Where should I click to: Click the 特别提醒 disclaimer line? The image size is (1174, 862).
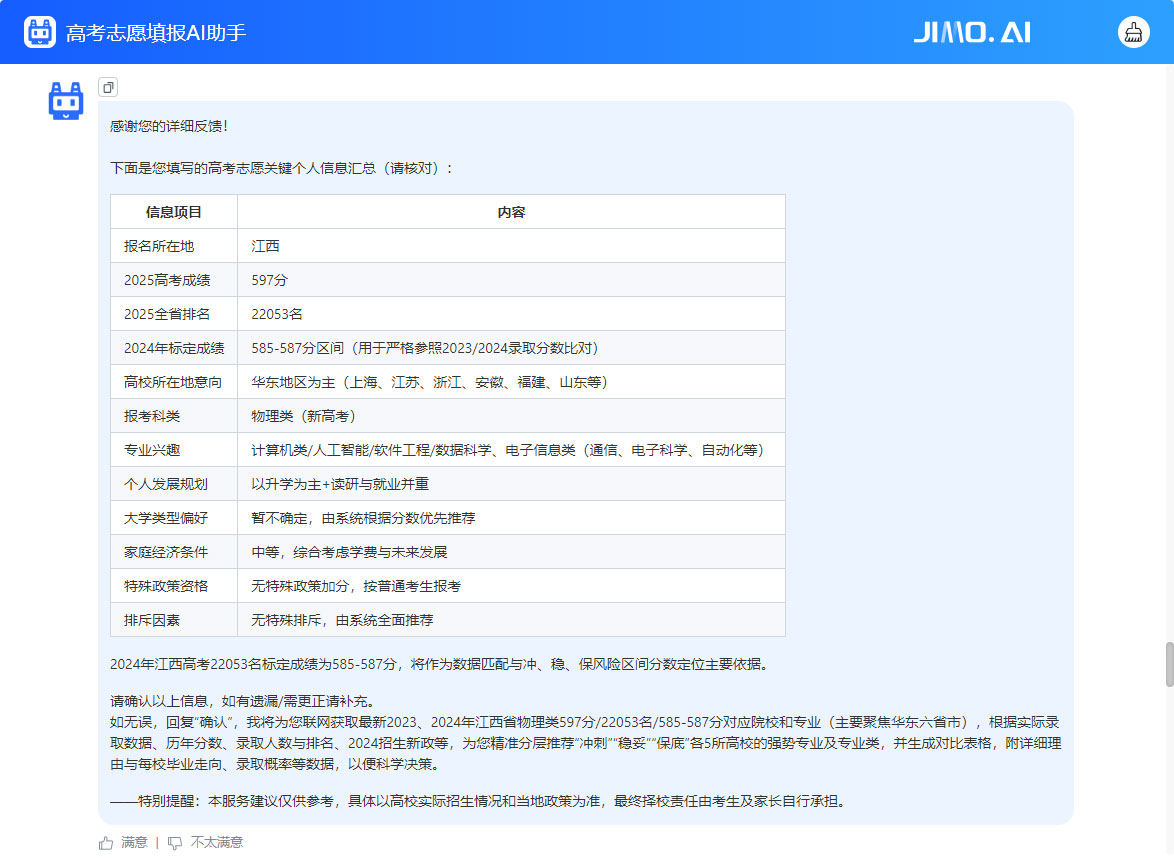click(x=480, y=801)
